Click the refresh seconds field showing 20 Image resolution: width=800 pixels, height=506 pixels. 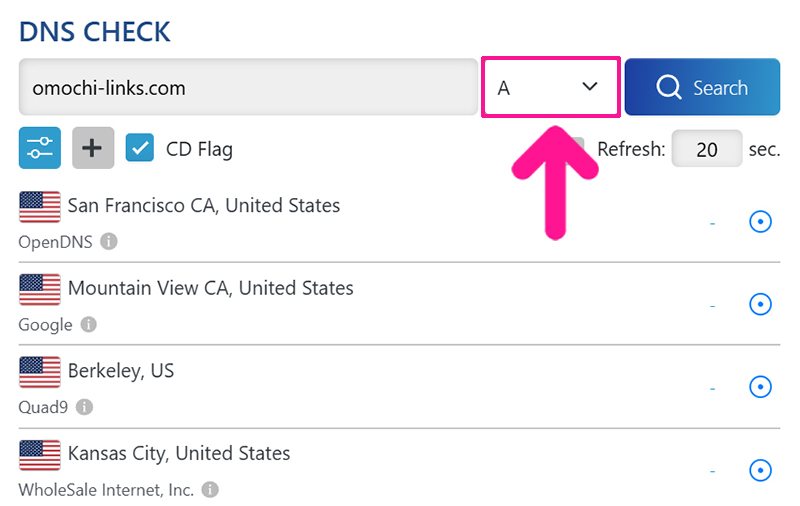[706, 149]
